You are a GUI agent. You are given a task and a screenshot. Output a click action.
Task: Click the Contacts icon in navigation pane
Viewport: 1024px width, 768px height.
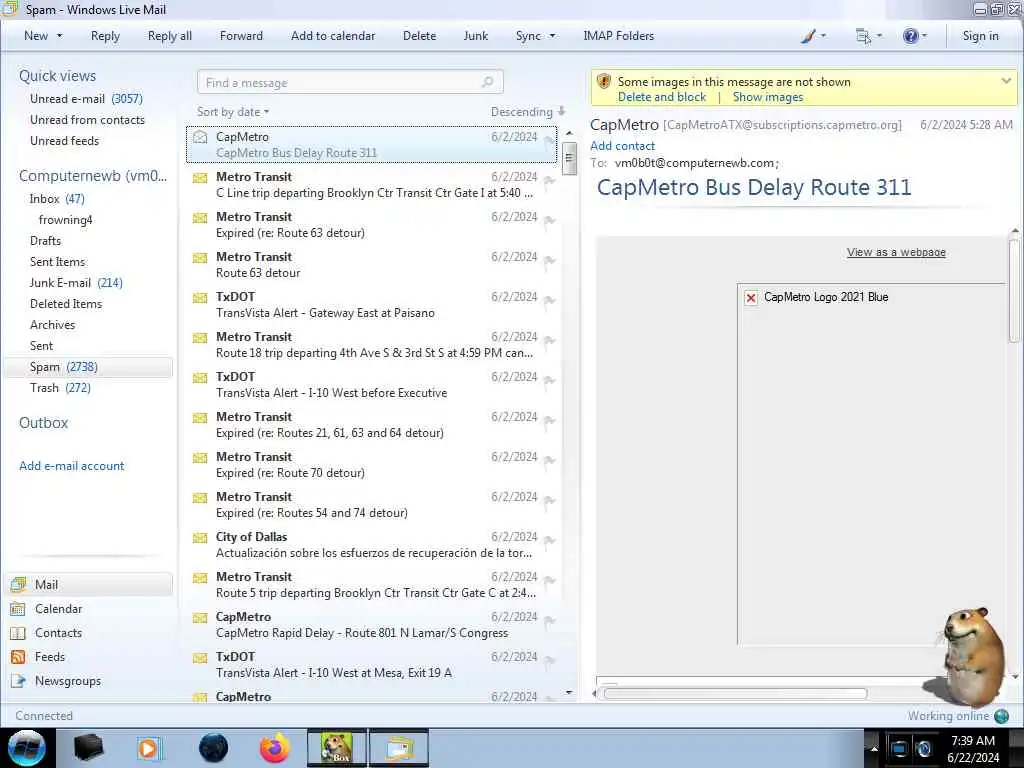pos(18,633)
